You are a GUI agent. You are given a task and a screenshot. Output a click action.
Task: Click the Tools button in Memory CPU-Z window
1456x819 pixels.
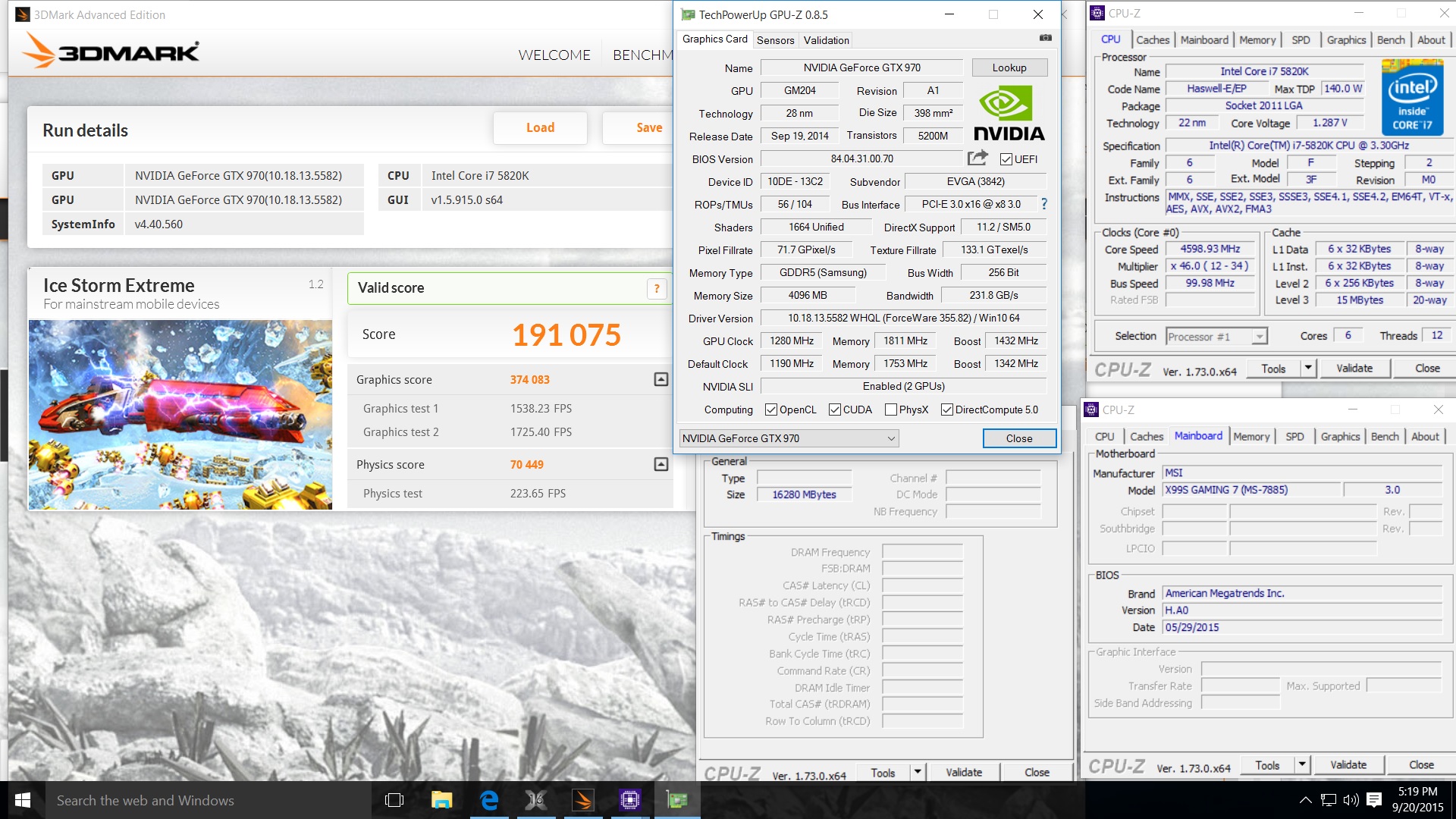coord(883,772)
